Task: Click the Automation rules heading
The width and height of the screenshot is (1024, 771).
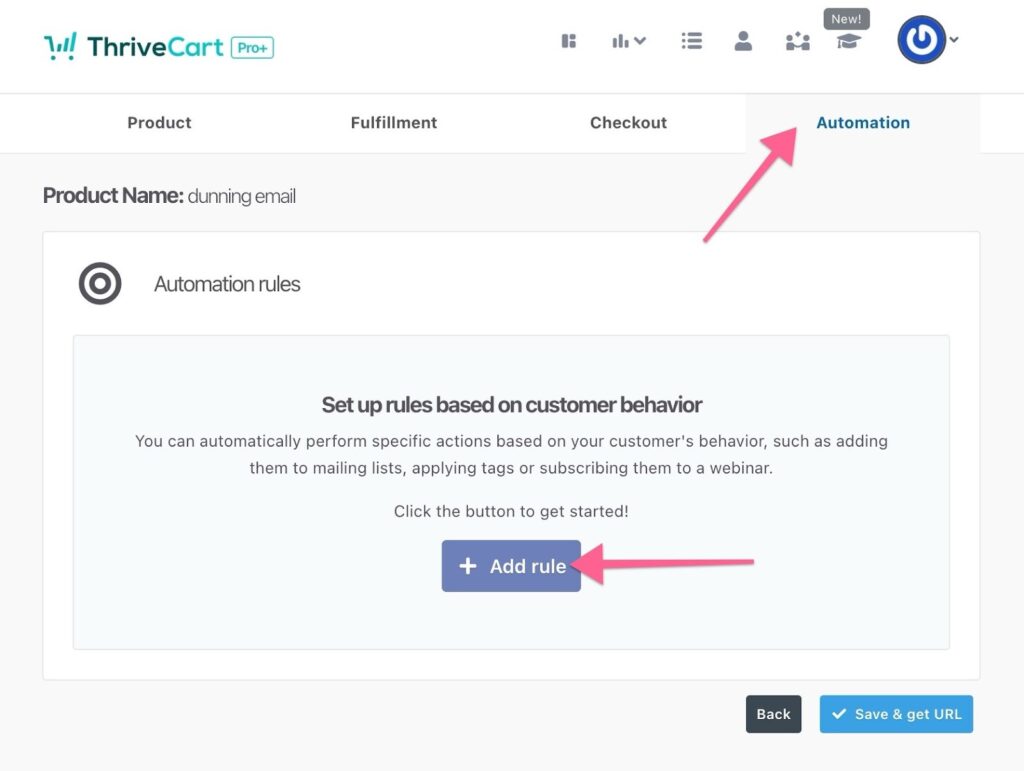Action: coord(227,284)
